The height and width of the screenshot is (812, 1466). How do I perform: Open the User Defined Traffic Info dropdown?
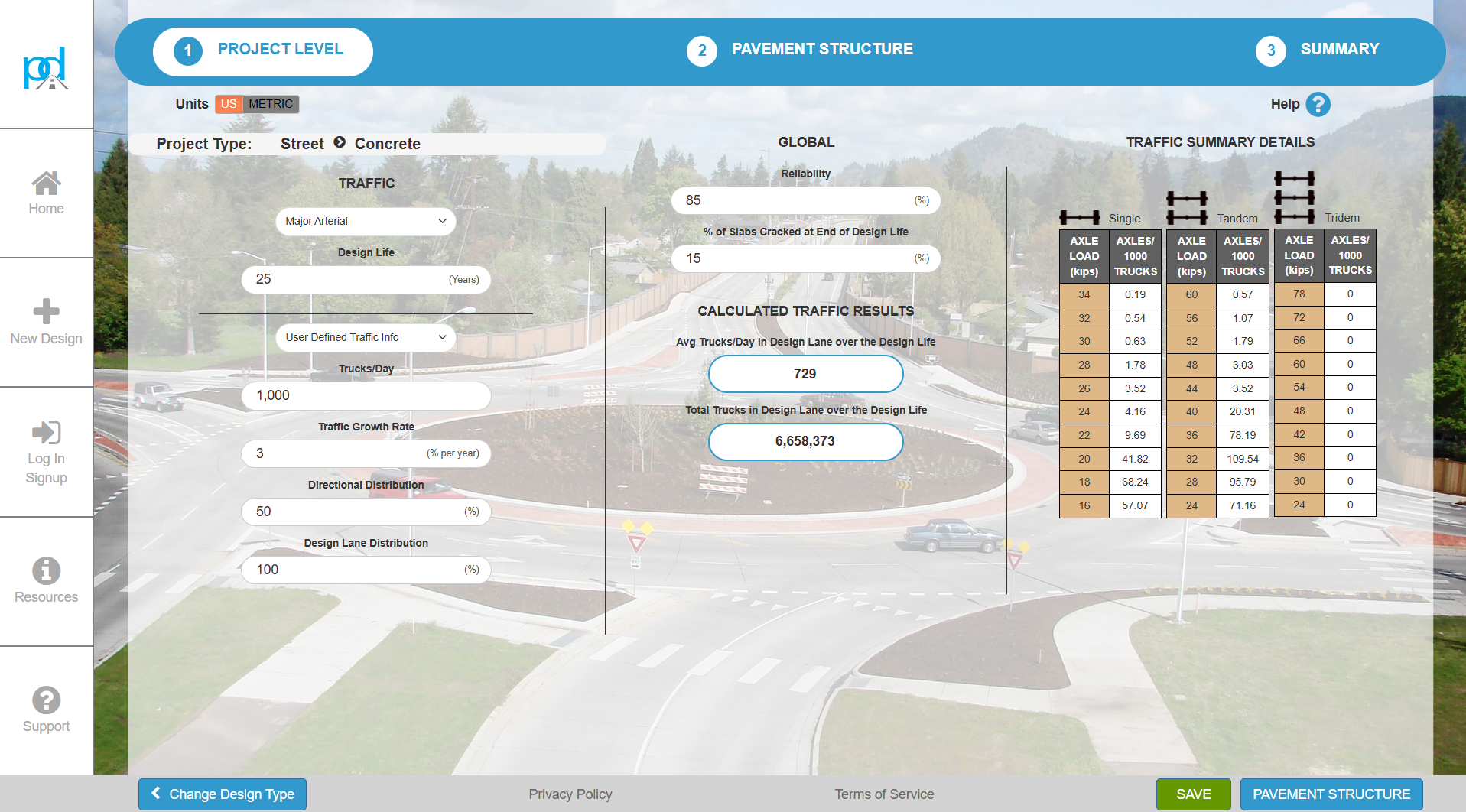click(366, 337)
